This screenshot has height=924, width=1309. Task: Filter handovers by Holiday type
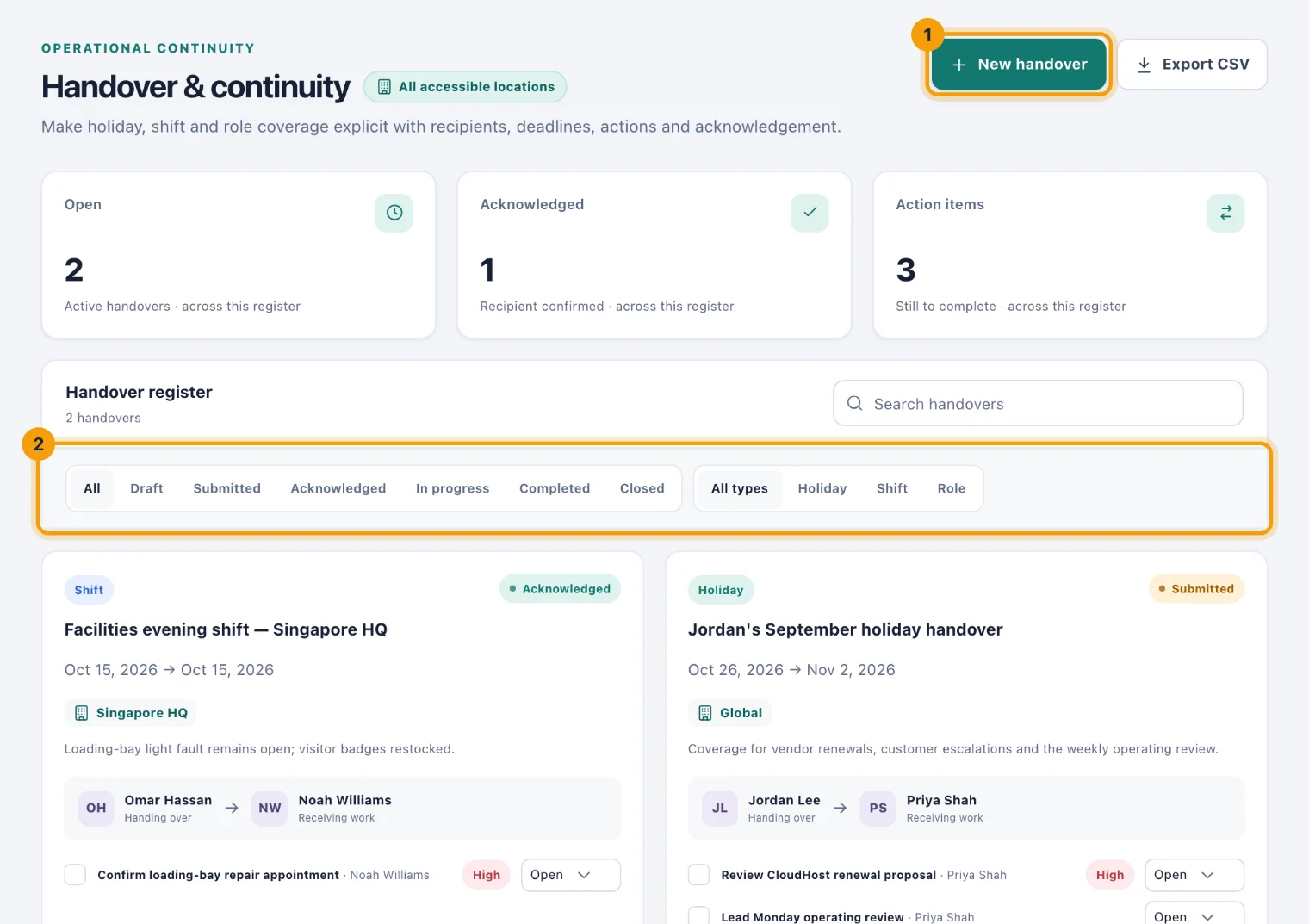(822, 488)
